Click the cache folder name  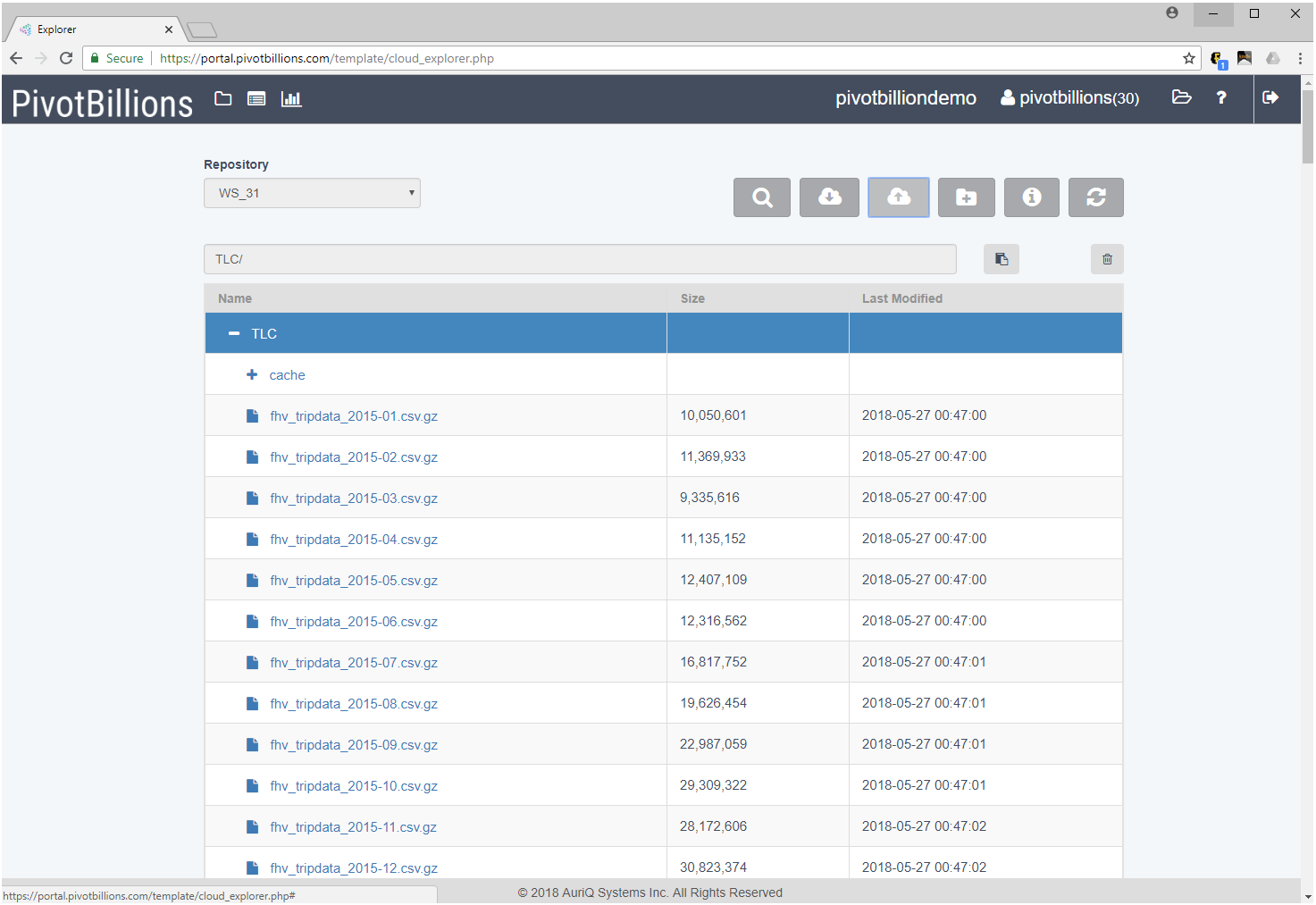(x=287, y=375)
